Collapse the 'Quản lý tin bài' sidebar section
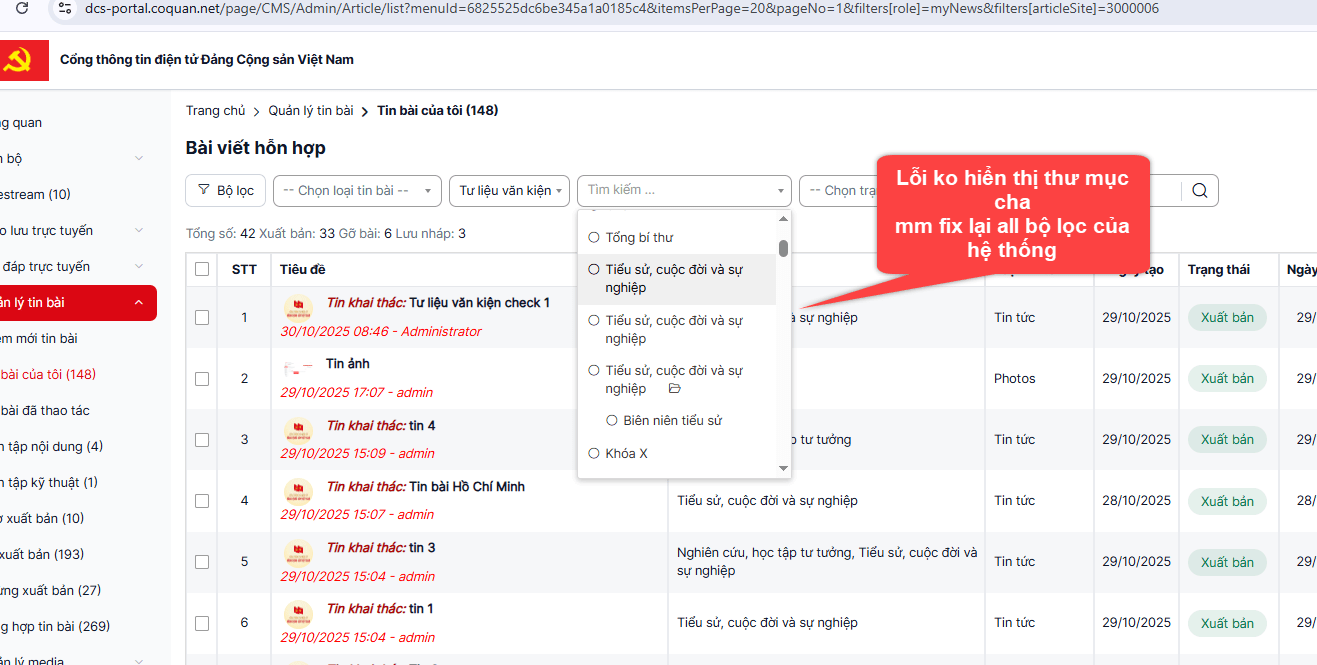 [138, 303]
